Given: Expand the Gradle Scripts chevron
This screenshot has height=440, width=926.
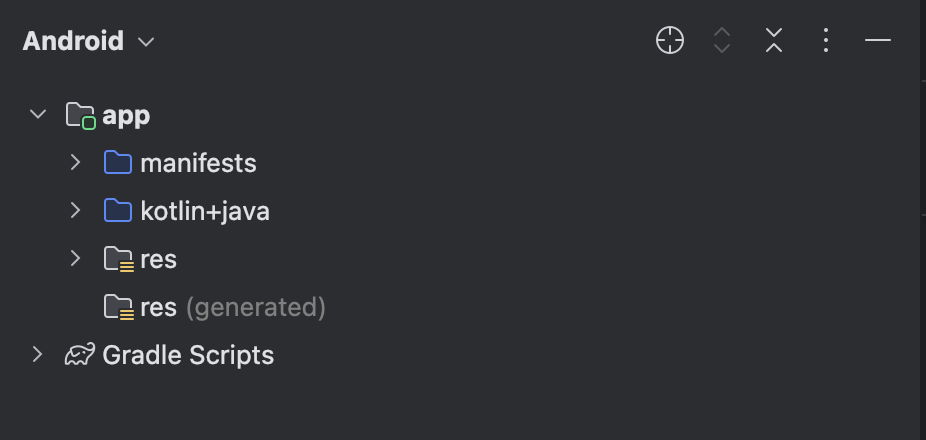Looking at the screenshot, I should click(x=37, y=354).
